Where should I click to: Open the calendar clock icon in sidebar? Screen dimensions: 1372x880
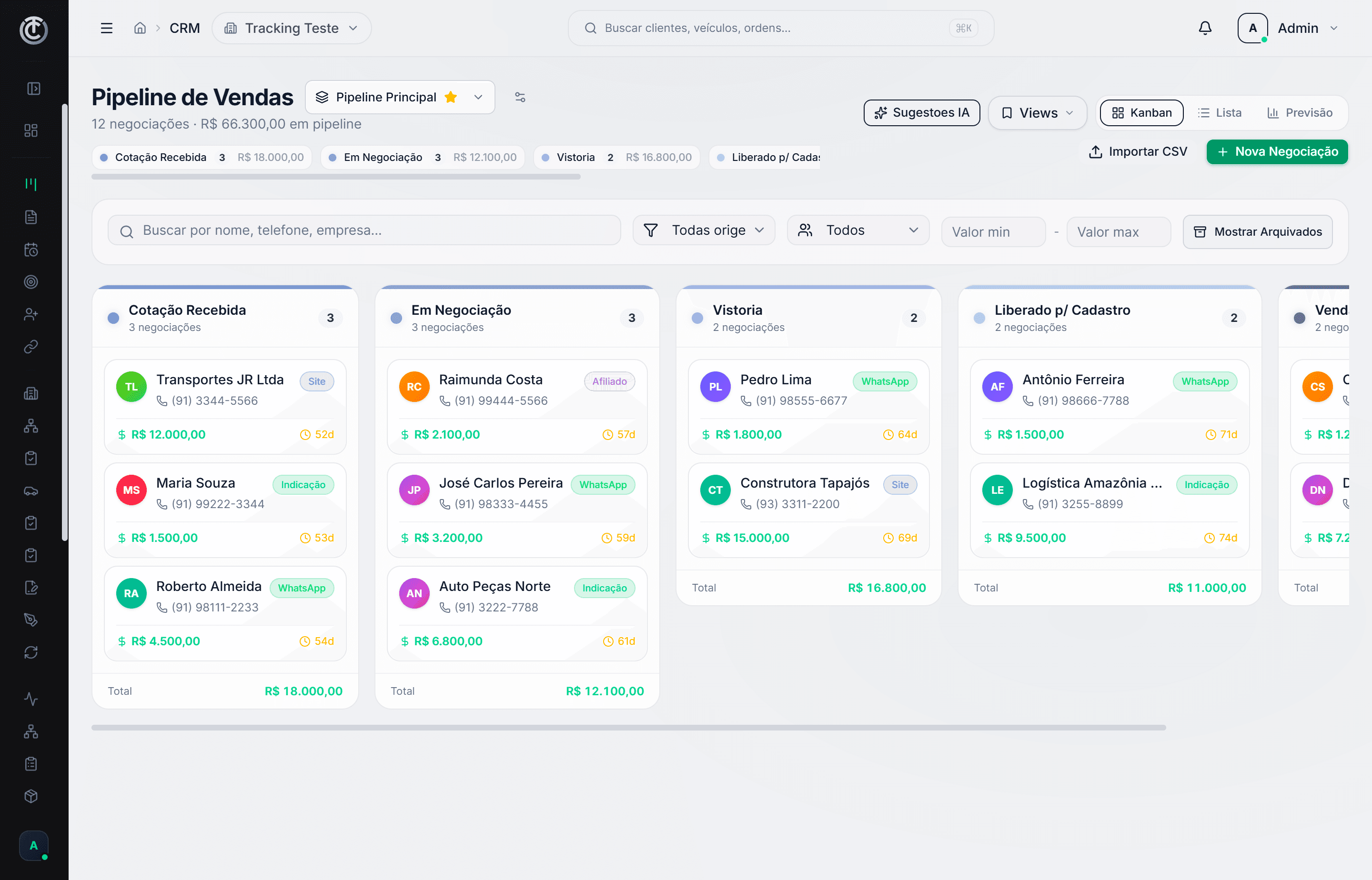31,249
